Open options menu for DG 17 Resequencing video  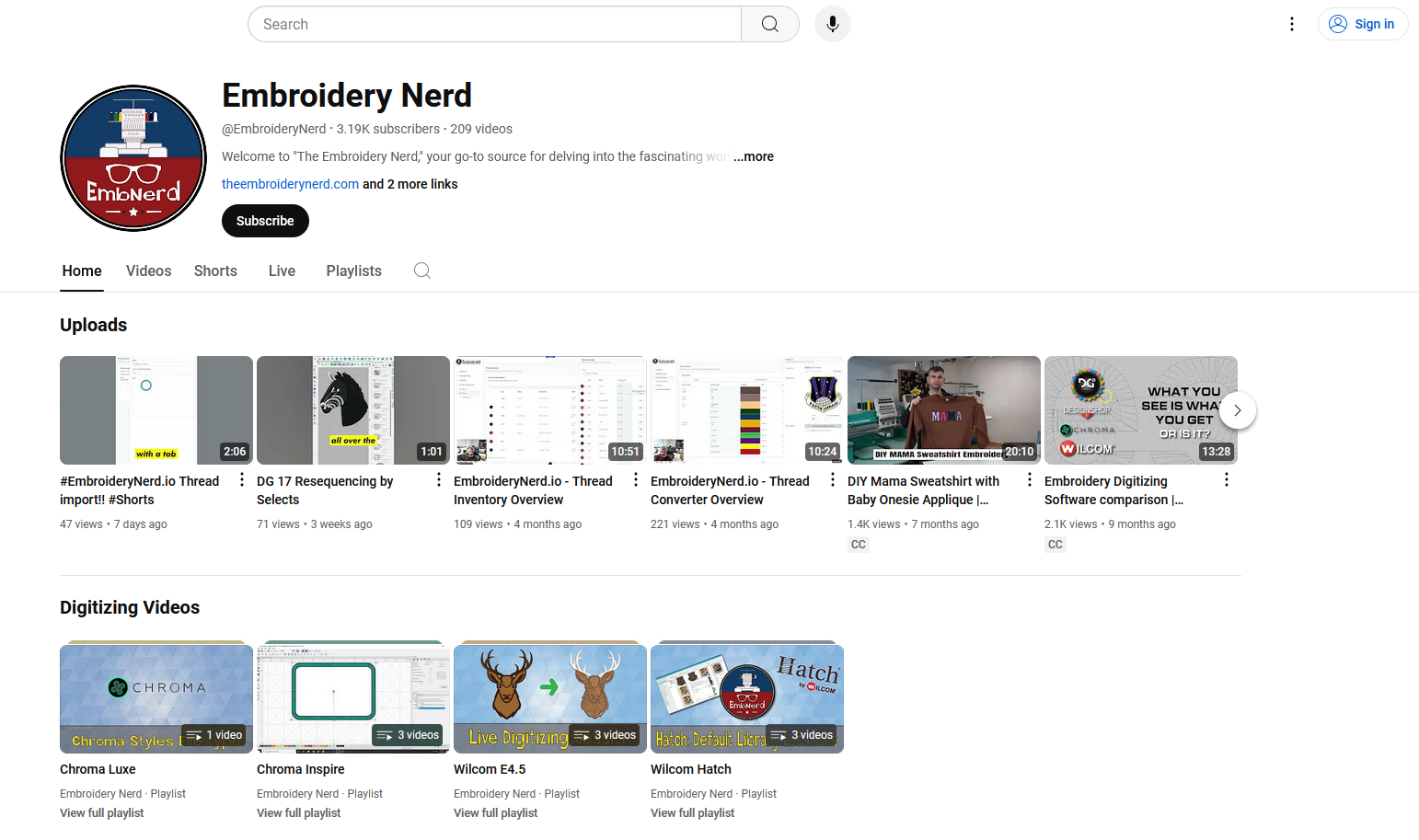[439, 480]
